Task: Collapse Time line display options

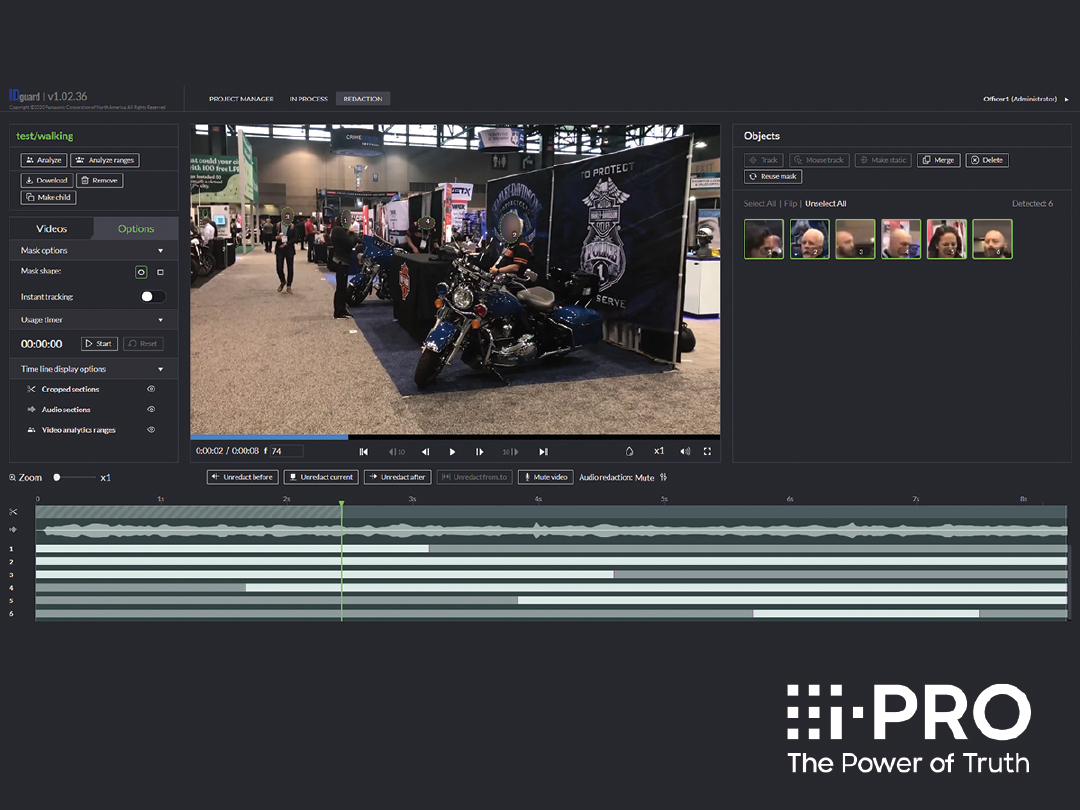Action: [x=160, y=369]
